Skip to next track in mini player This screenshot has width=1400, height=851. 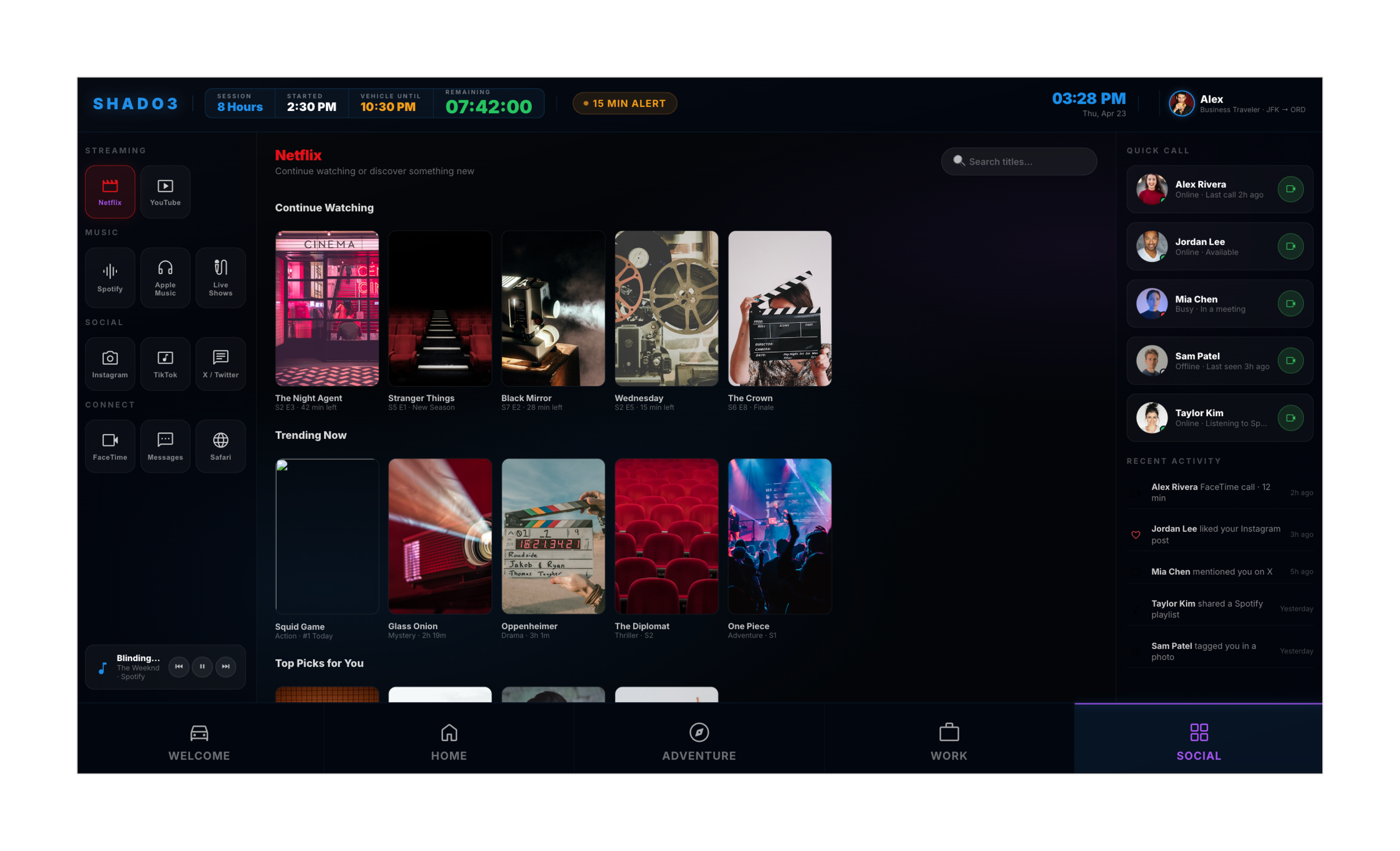pyautogui.click(x=226, y=666)
